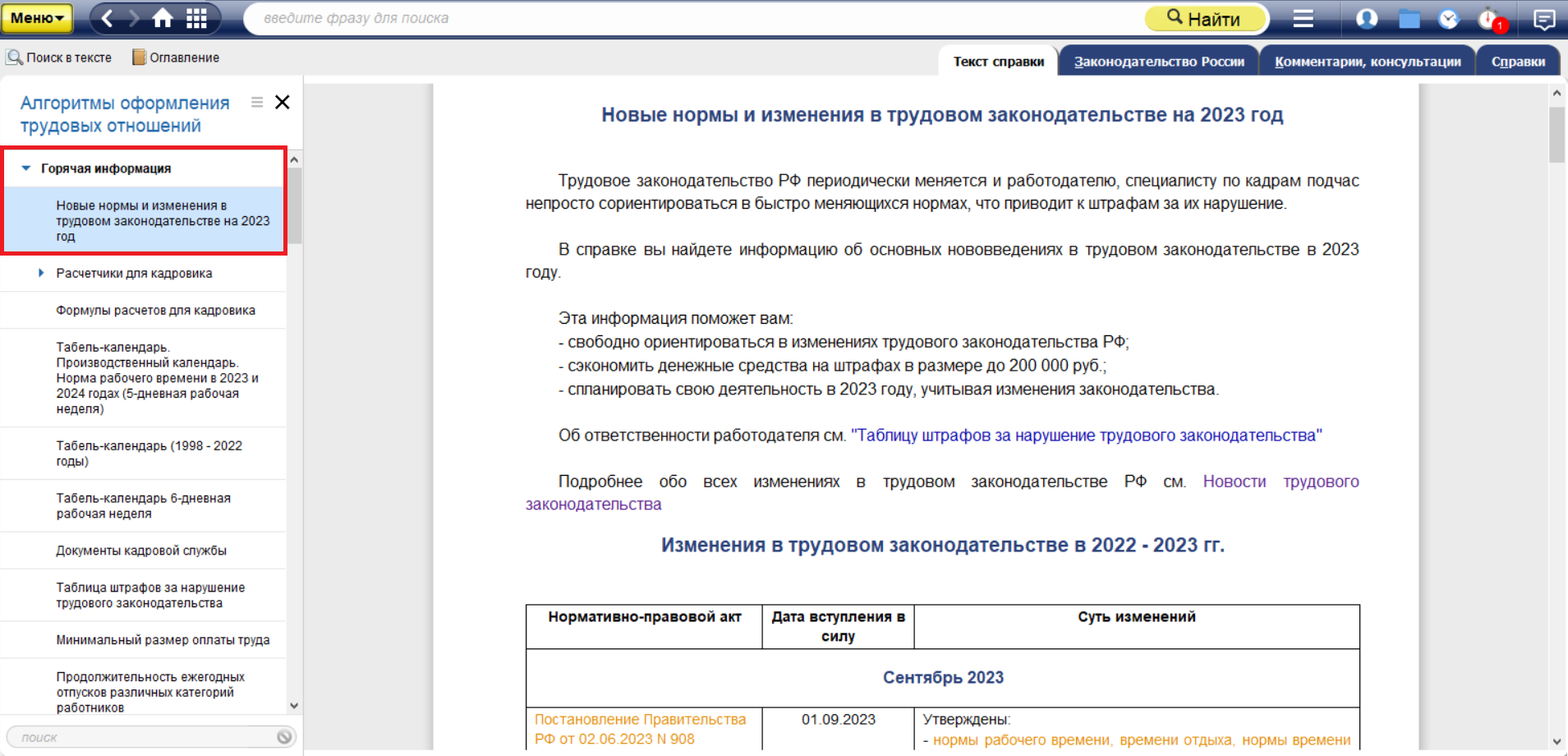Click heading Изменения в трудовом законодательстве 2022 - 2023
Viewport: 1568px width, 756px height.
943,546
